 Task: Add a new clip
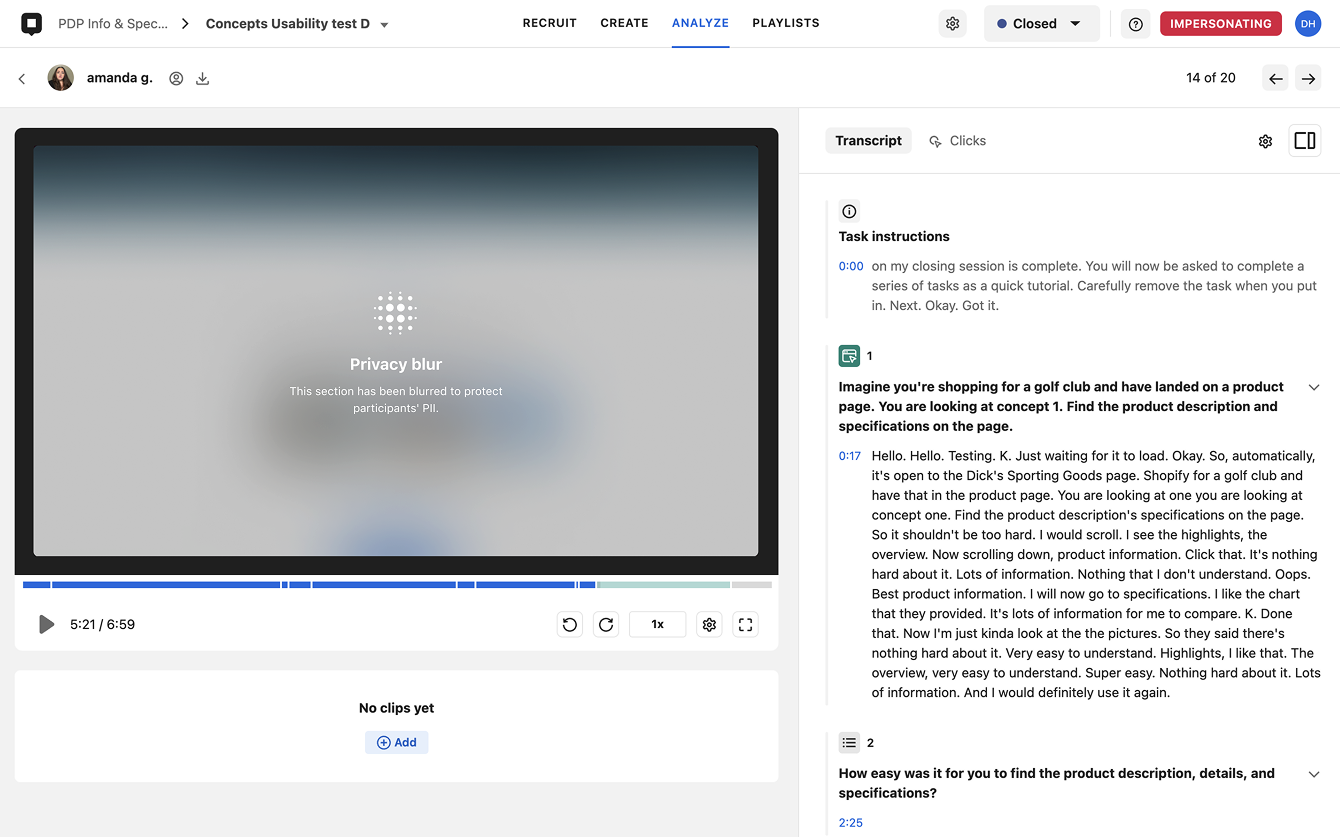point(396,742)
